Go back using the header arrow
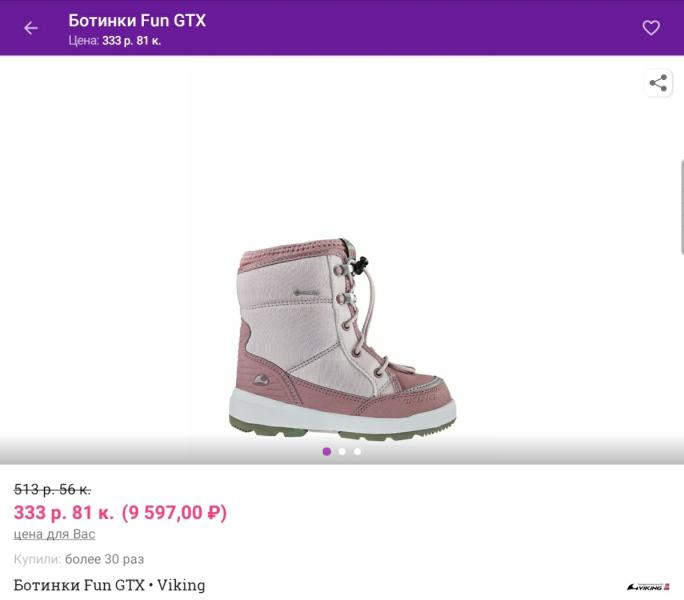Viewport: 684px width, 600px height. pyautogui.click(x=31, y=28)
